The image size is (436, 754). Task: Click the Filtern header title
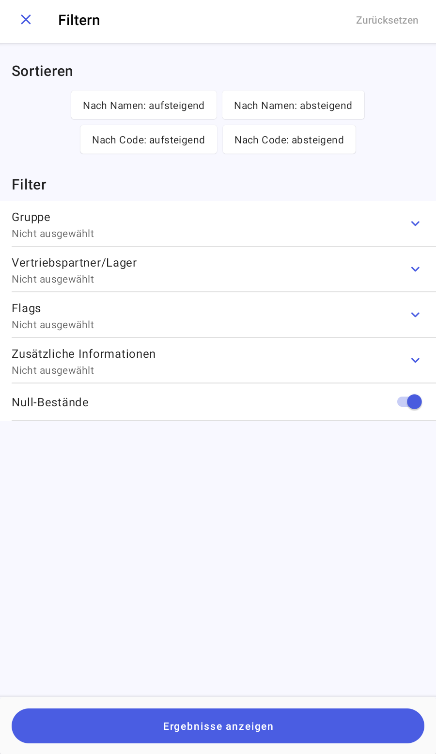coord(79,20)
